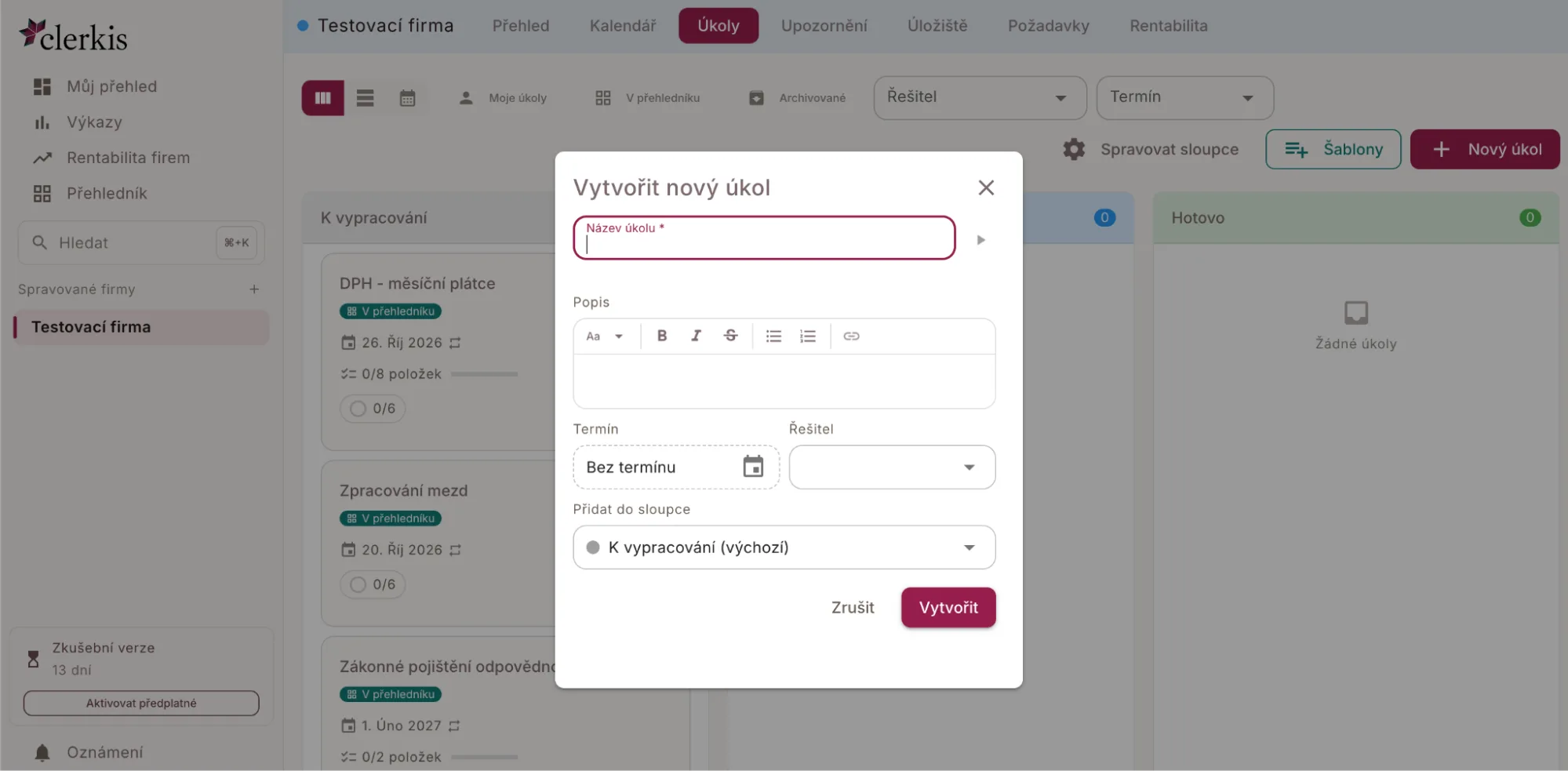The width and height of the screenshot is (1568, 771).
Task: Open Můj přehled dashboard
Action: click(x=111, y=86)
